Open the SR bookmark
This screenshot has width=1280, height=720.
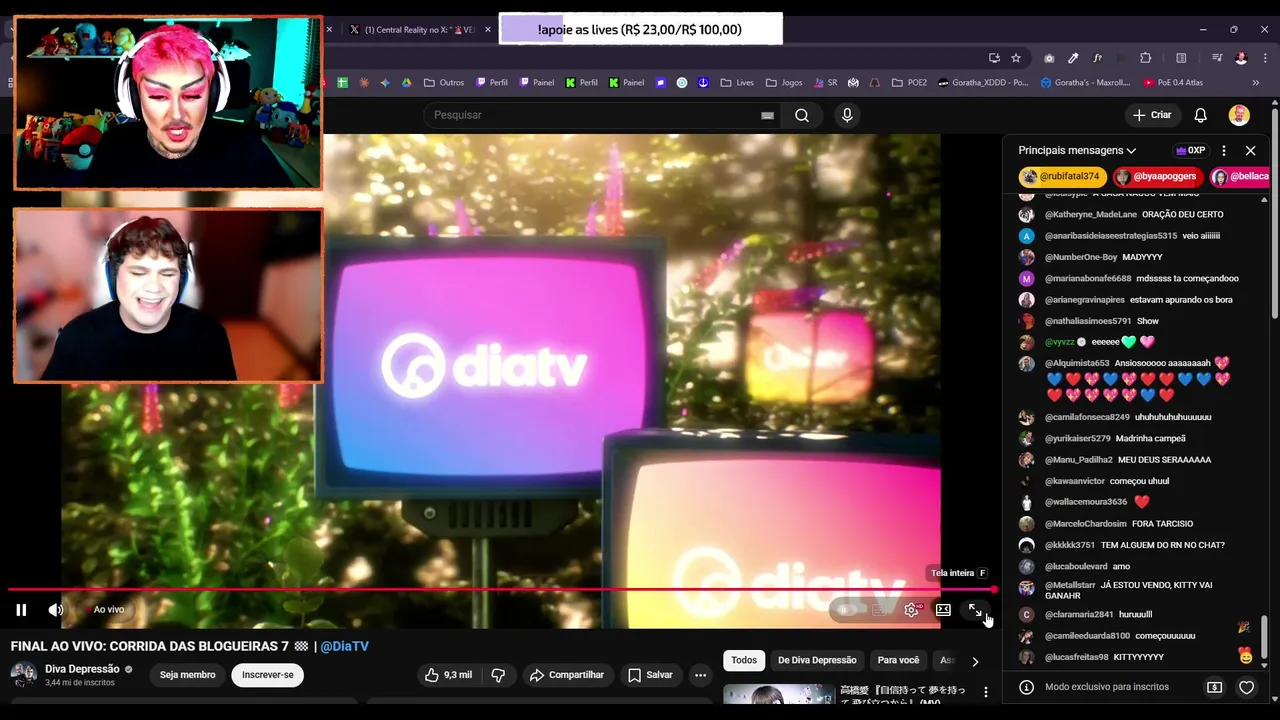coord(825,83)
